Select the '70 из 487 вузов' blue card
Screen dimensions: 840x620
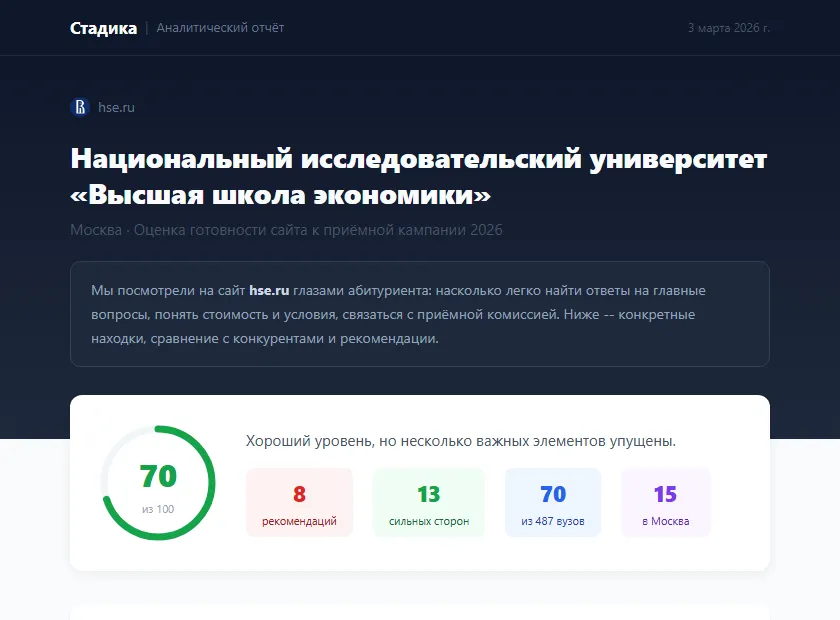click(x=553, y=502)
